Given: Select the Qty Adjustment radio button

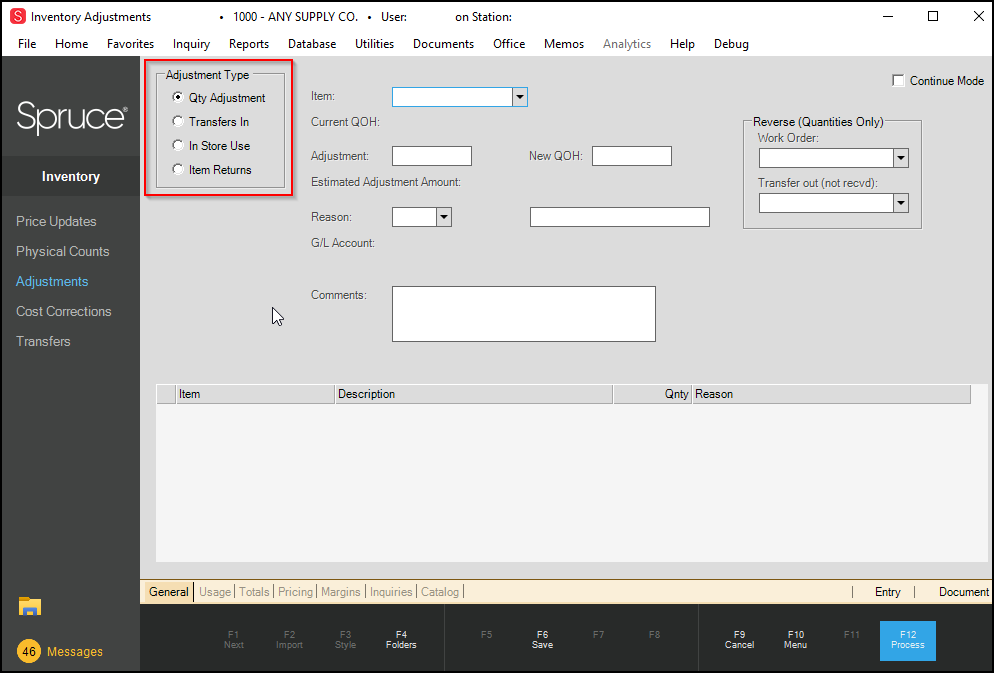Looking at the screenshot, I should coord(178,98).
